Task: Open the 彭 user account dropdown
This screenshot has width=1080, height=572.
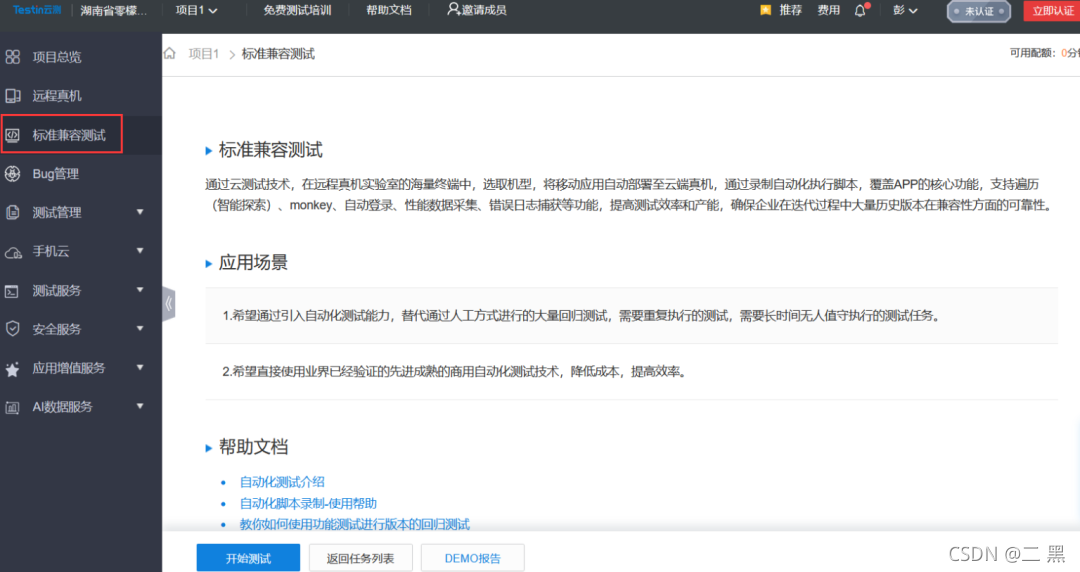Action: pos(905,10)
